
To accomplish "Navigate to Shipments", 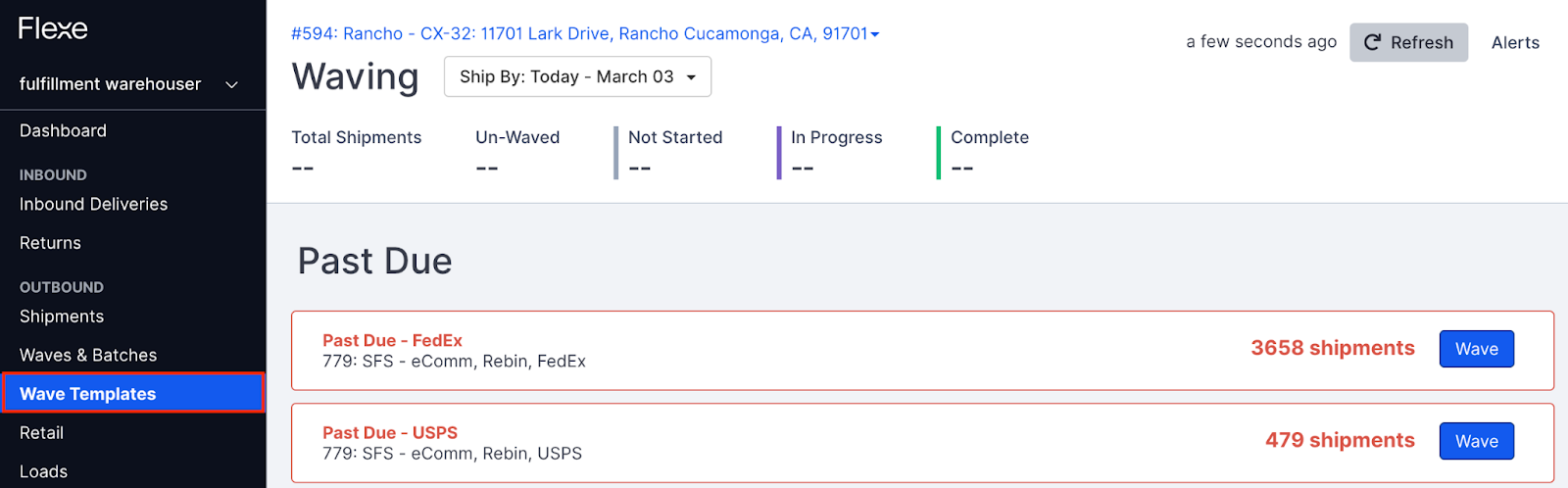I will 62,317.
